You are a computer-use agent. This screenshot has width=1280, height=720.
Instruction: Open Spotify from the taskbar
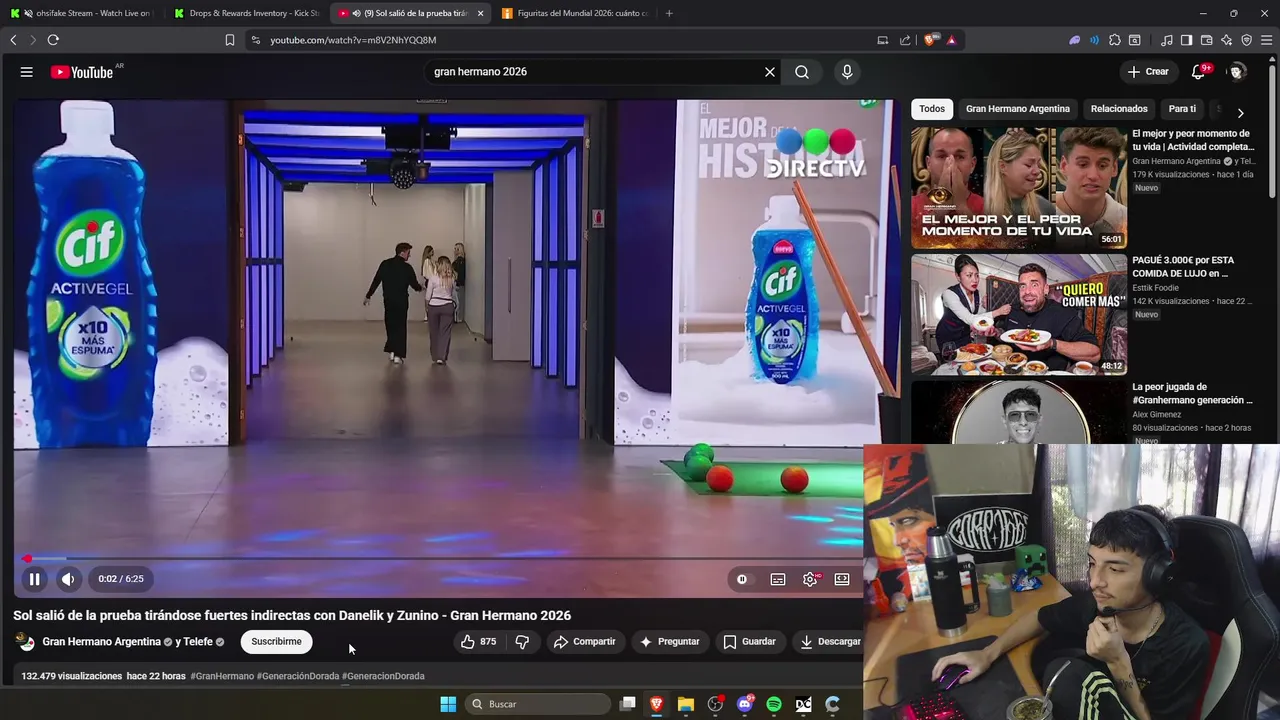(x=774, y=704)
